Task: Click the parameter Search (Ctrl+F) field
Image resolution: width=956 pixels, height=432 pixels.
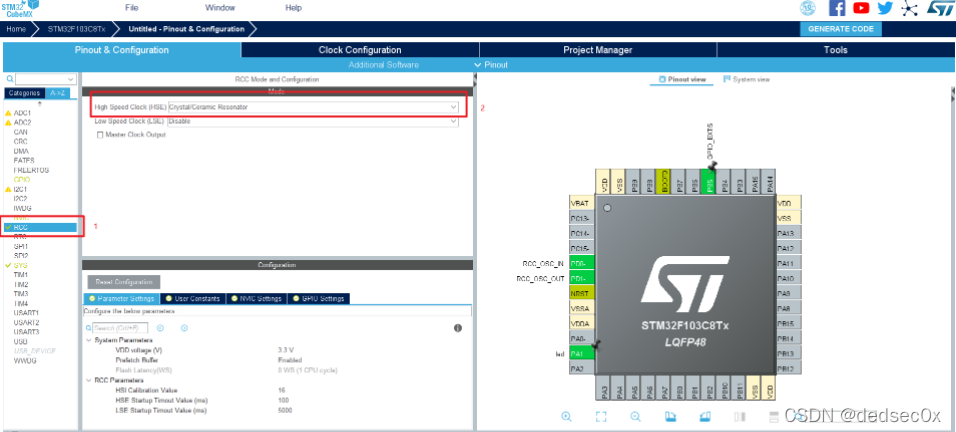Action: pyautogui.click(x=121, y=328)
